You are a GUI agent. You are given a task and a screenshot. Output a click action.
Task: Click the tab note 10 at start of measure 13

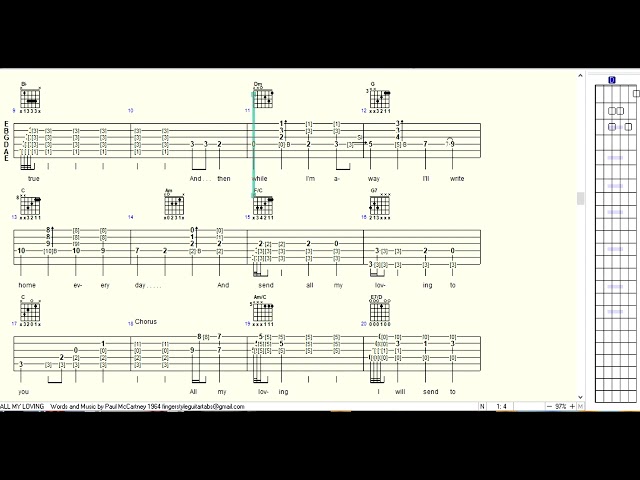[x=21, y=251]
